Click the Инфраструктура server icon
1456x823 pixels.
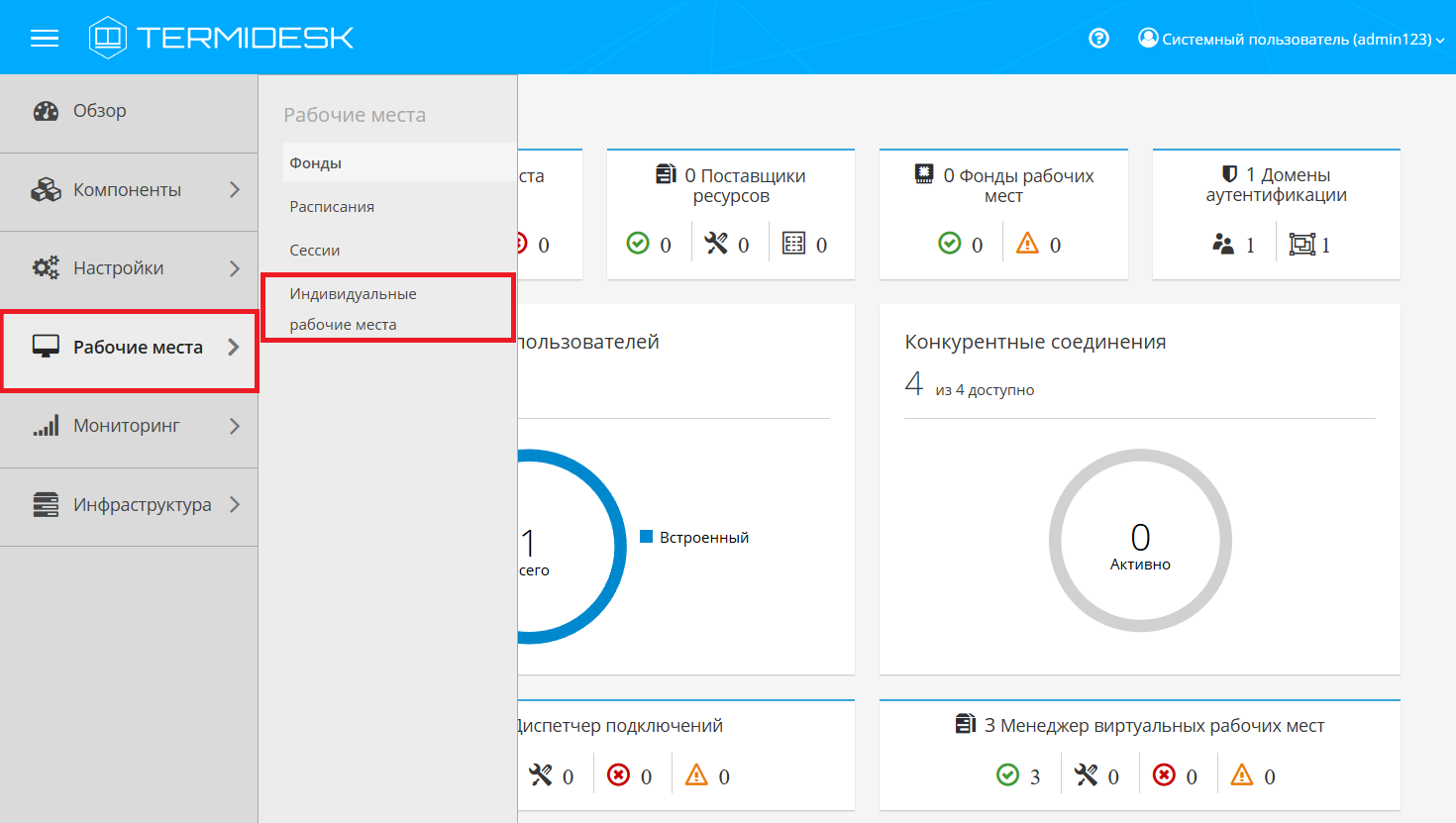pyautogui.click(x=46, y=505)
